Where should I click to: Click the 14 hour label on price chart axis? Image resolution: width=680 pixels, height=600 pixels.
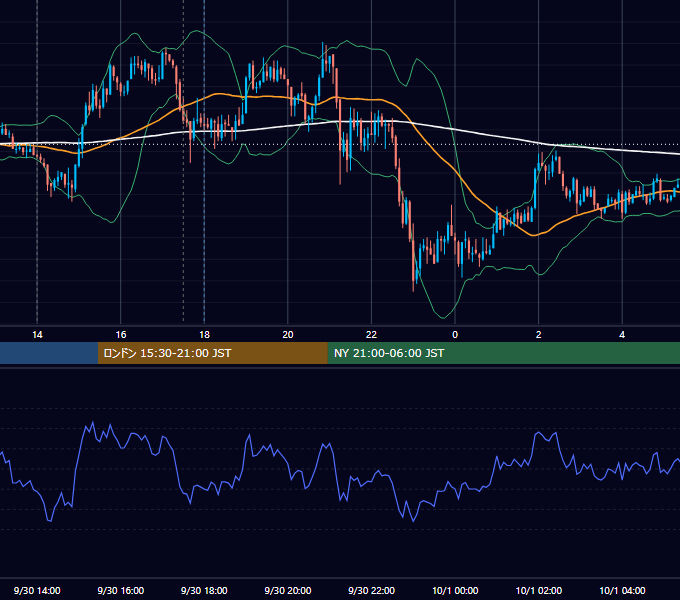click(37, 335)
